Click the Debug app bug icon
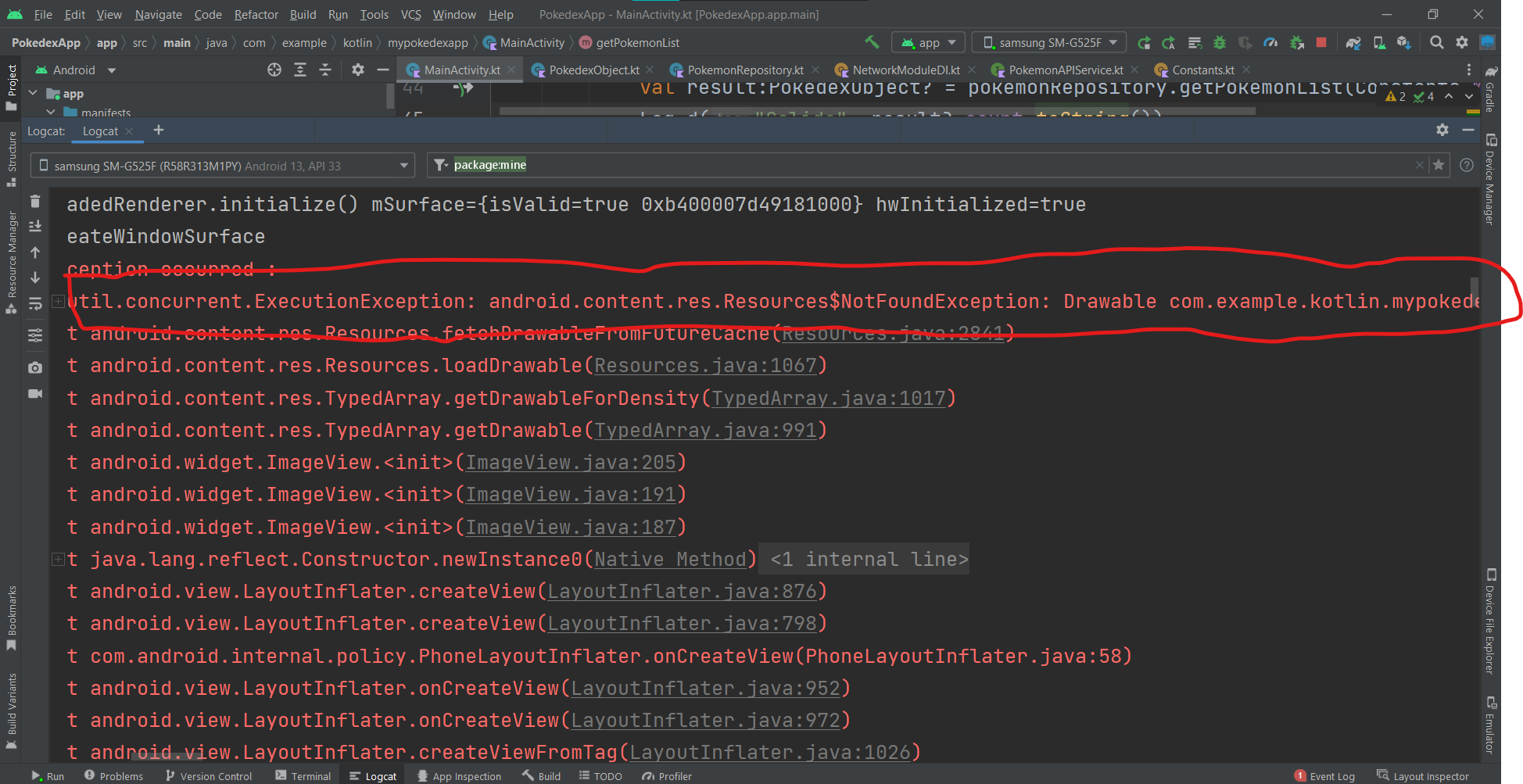This screenshot has width=1523, height=784. click(x=1219, y=42)
